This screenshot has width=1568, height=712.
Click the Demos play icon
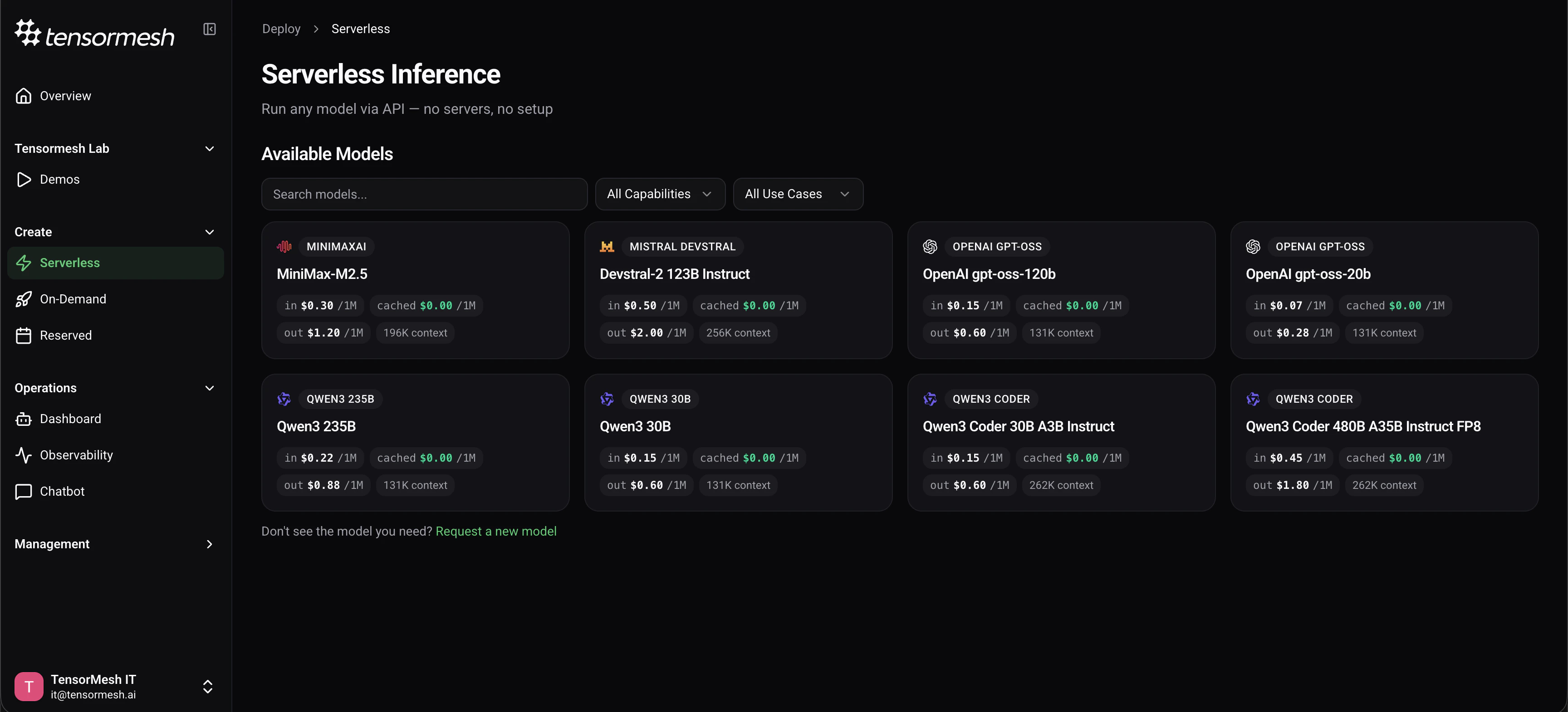click(x=23, y=179)
